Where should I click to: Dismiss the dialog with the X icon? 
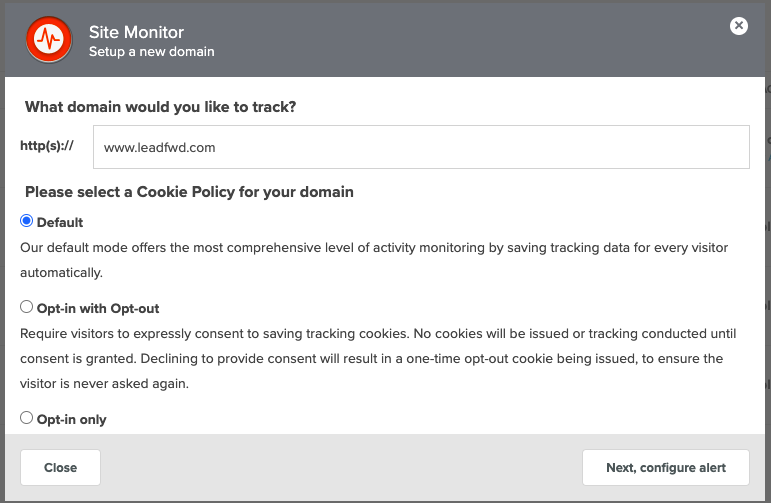pyautogui.click(x=739, y=26)
